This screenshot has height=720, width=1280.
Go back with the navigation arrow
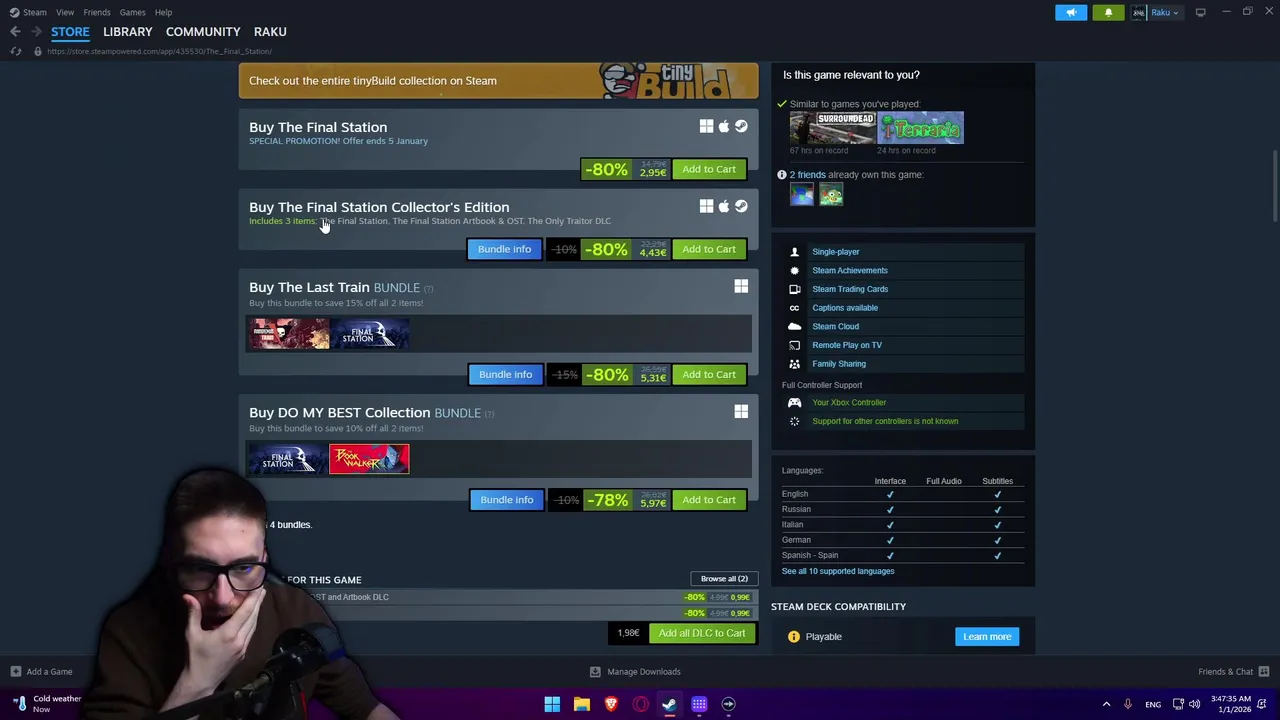[15, 32]
